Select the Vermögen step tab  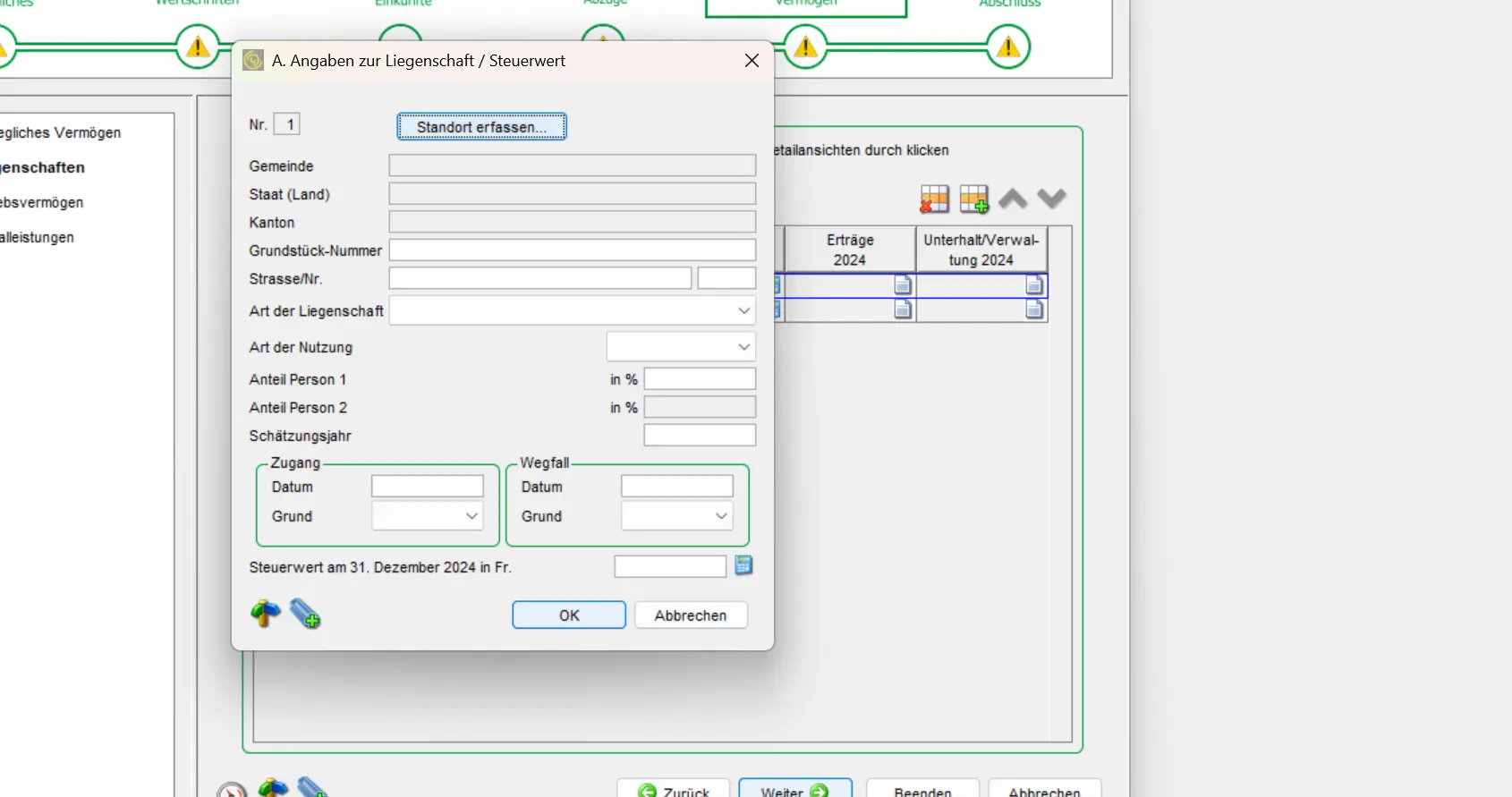(806, 7)
